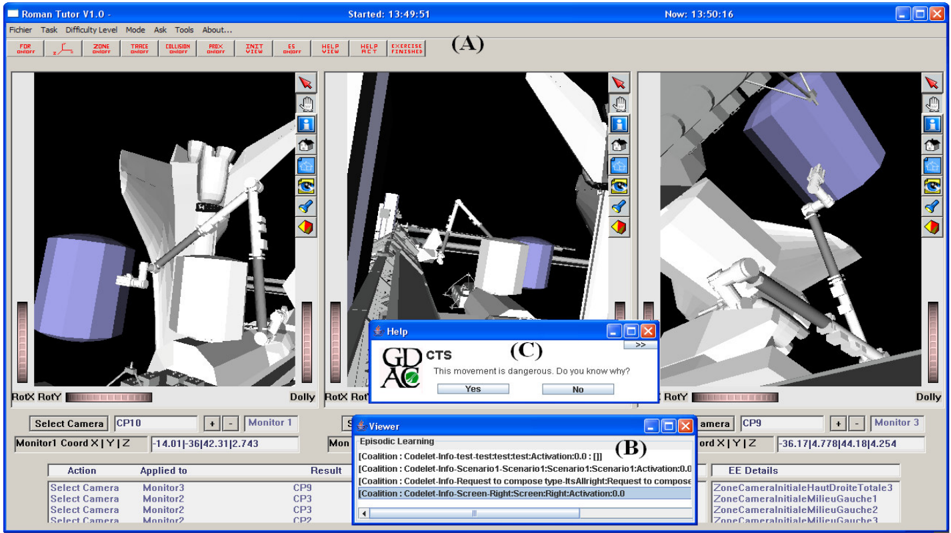Image resolution: width=951 pixels, height=533 pixels.
Task: Open the blue info icon in Monitor 3
Action: tap(932, 124)
